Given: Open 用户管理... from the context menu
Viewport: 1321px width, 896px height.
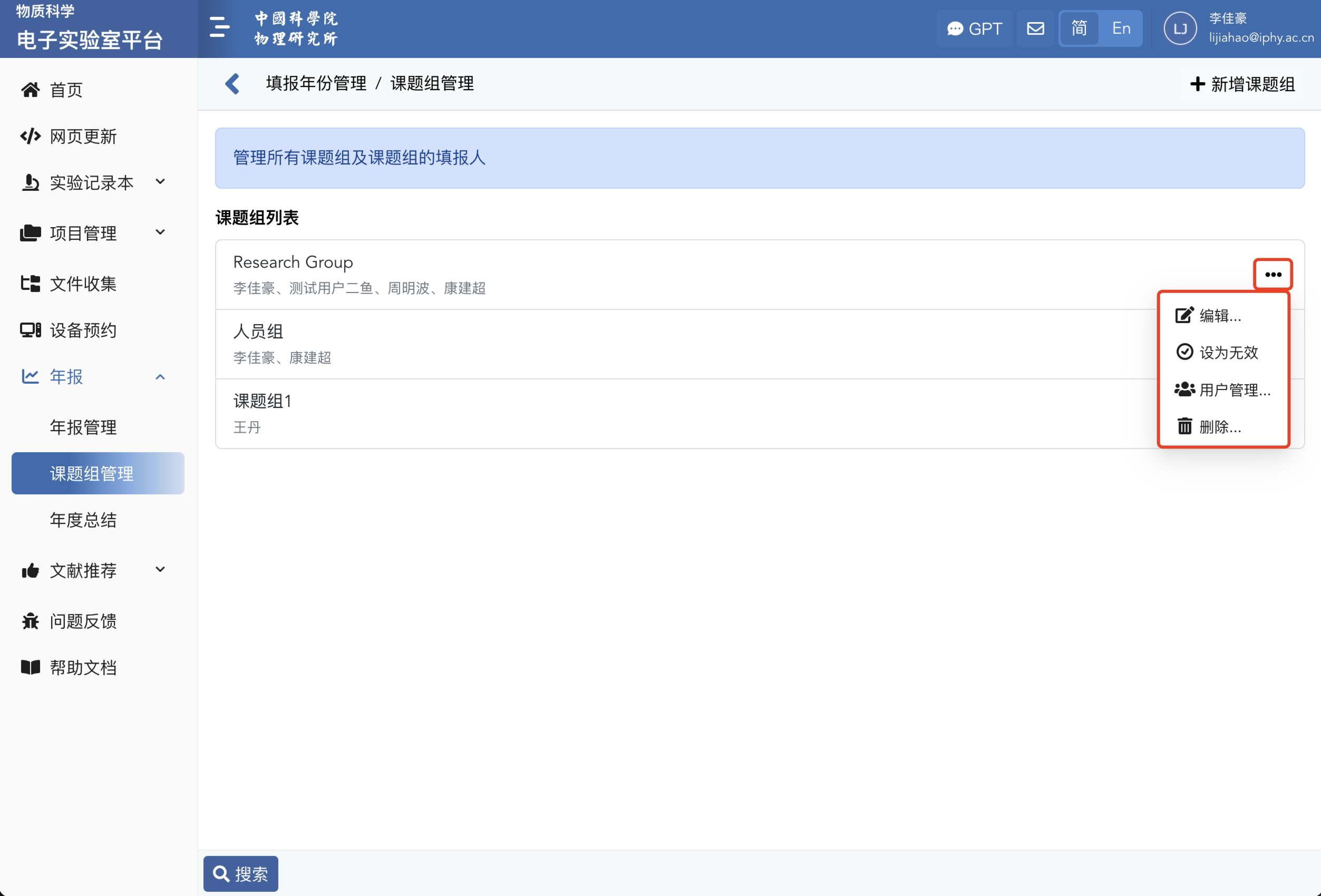Looking at the screenshot, I should pyautogui.click(x=1223, y=390).
